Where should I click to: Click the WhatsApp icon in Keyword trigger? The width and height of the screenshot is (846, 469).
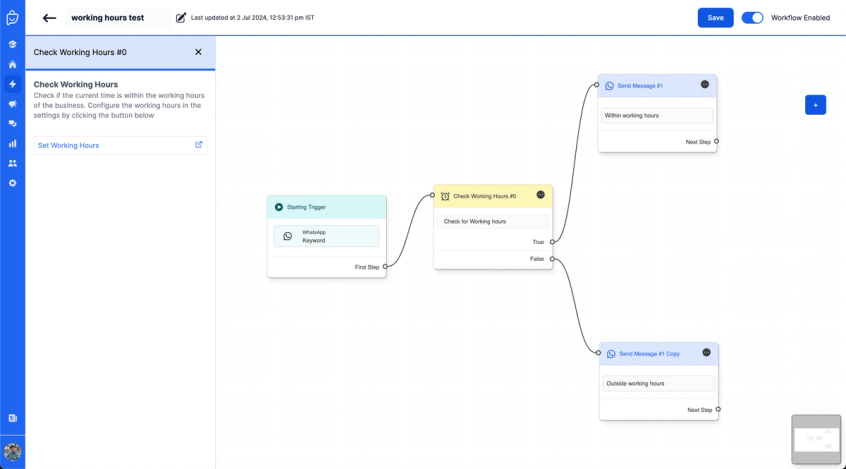[288, 236]
